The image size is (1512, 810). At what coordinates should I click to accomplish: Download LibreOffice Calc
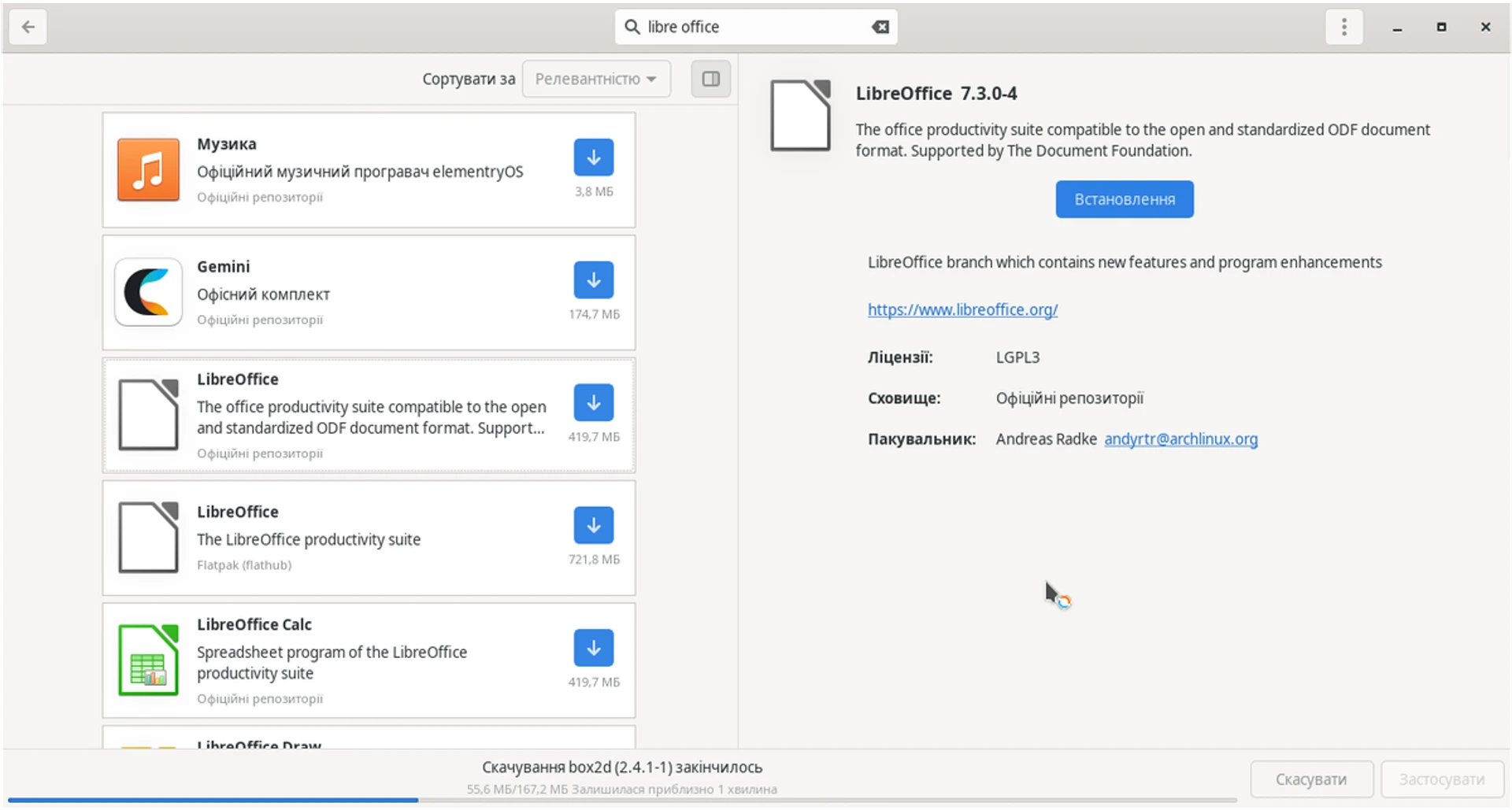(593, 649)
